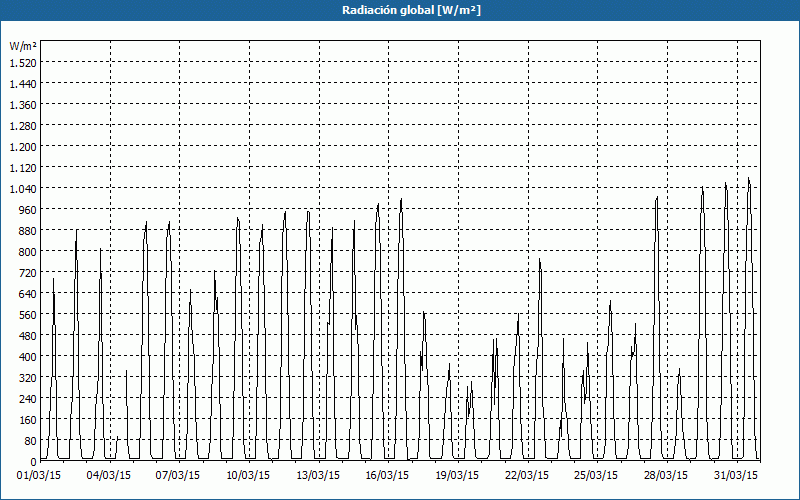Click the 880 y-axis value
The height and width of the screenshot is (500, 800).
(x=28, y=231)
